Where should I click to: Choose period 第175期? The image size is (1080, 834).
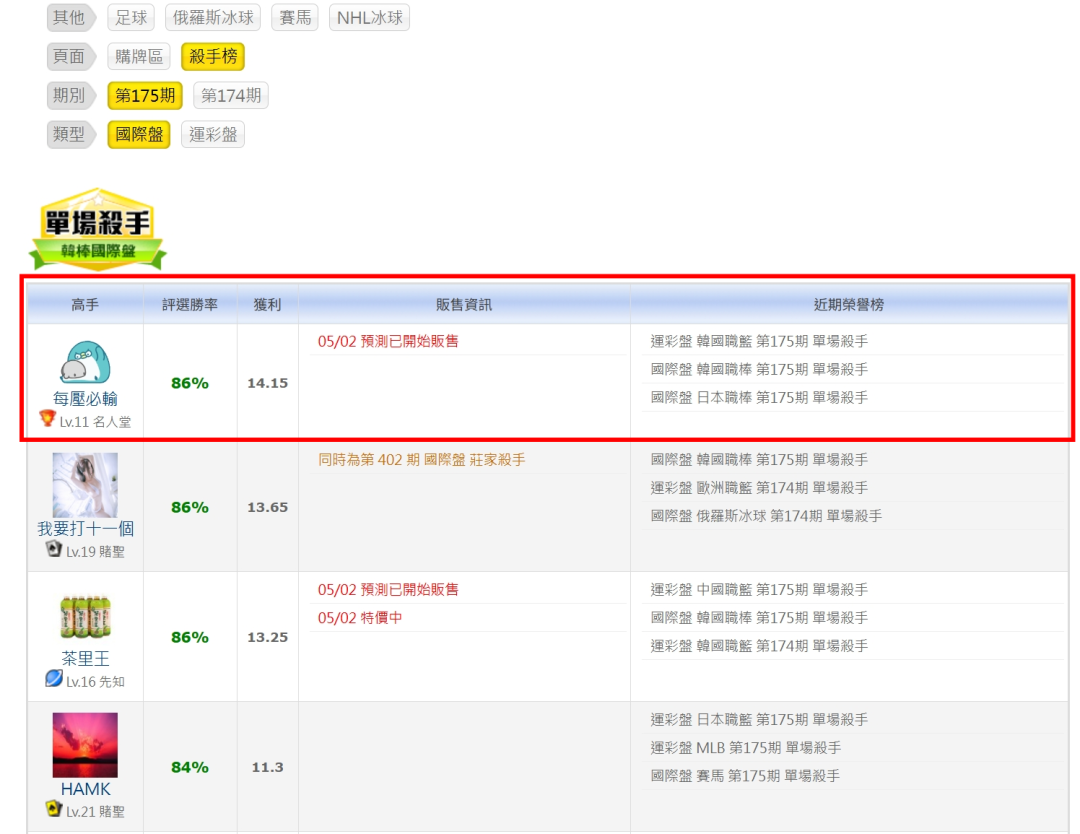point(145,96)
